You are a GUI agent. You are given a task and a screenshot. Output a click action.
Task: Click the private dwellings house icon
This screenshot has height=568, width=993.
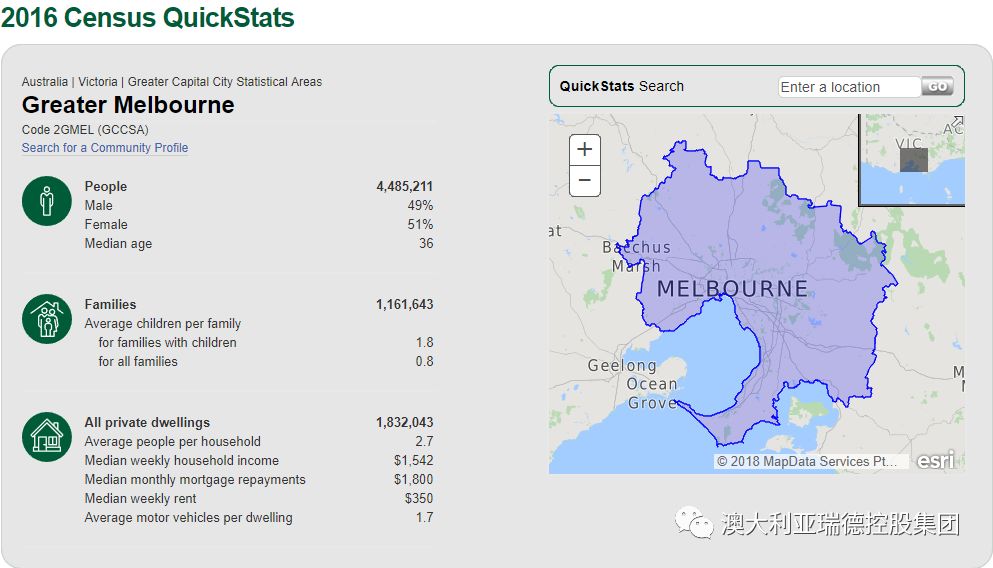[46, 437]
